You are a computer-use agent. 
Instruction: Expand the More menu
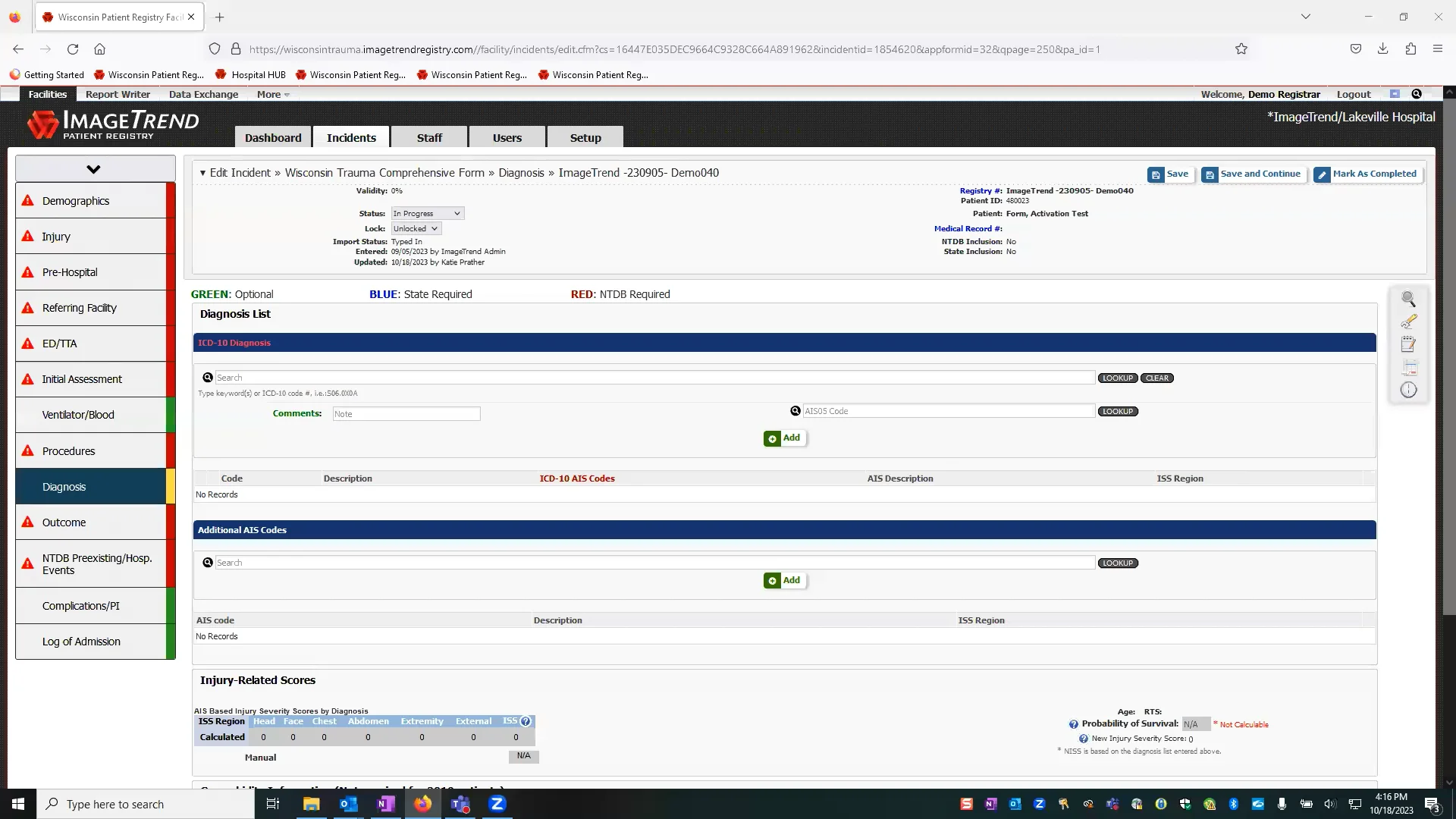click(273, 95)
